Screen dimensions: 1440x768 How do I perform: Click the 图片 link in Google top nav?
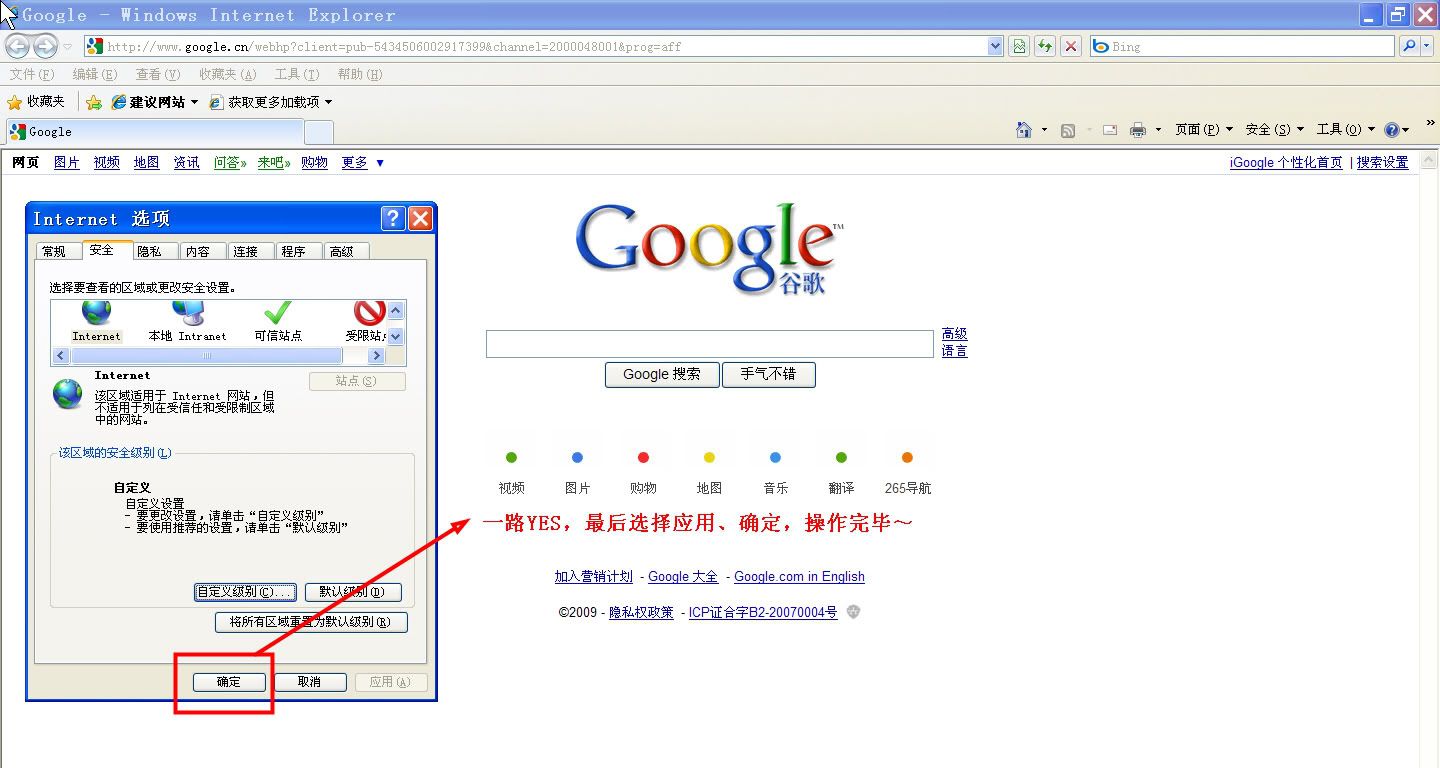point(67,162)
